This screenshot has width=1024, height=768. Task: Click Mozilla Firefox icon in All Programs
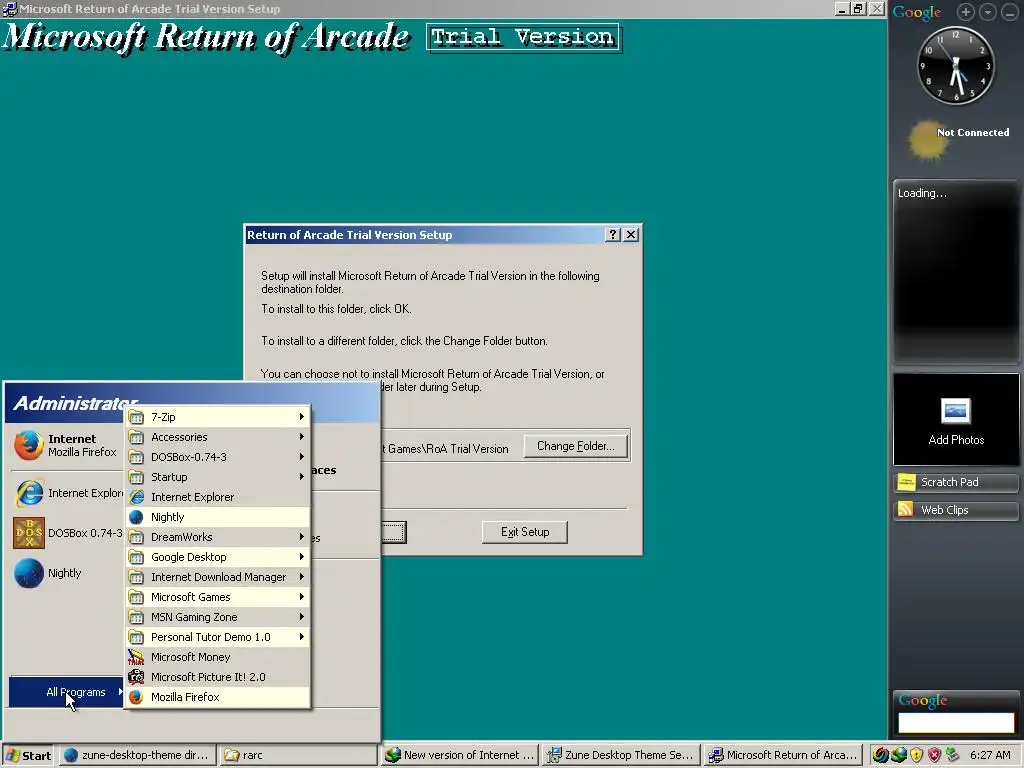(136, 697)
